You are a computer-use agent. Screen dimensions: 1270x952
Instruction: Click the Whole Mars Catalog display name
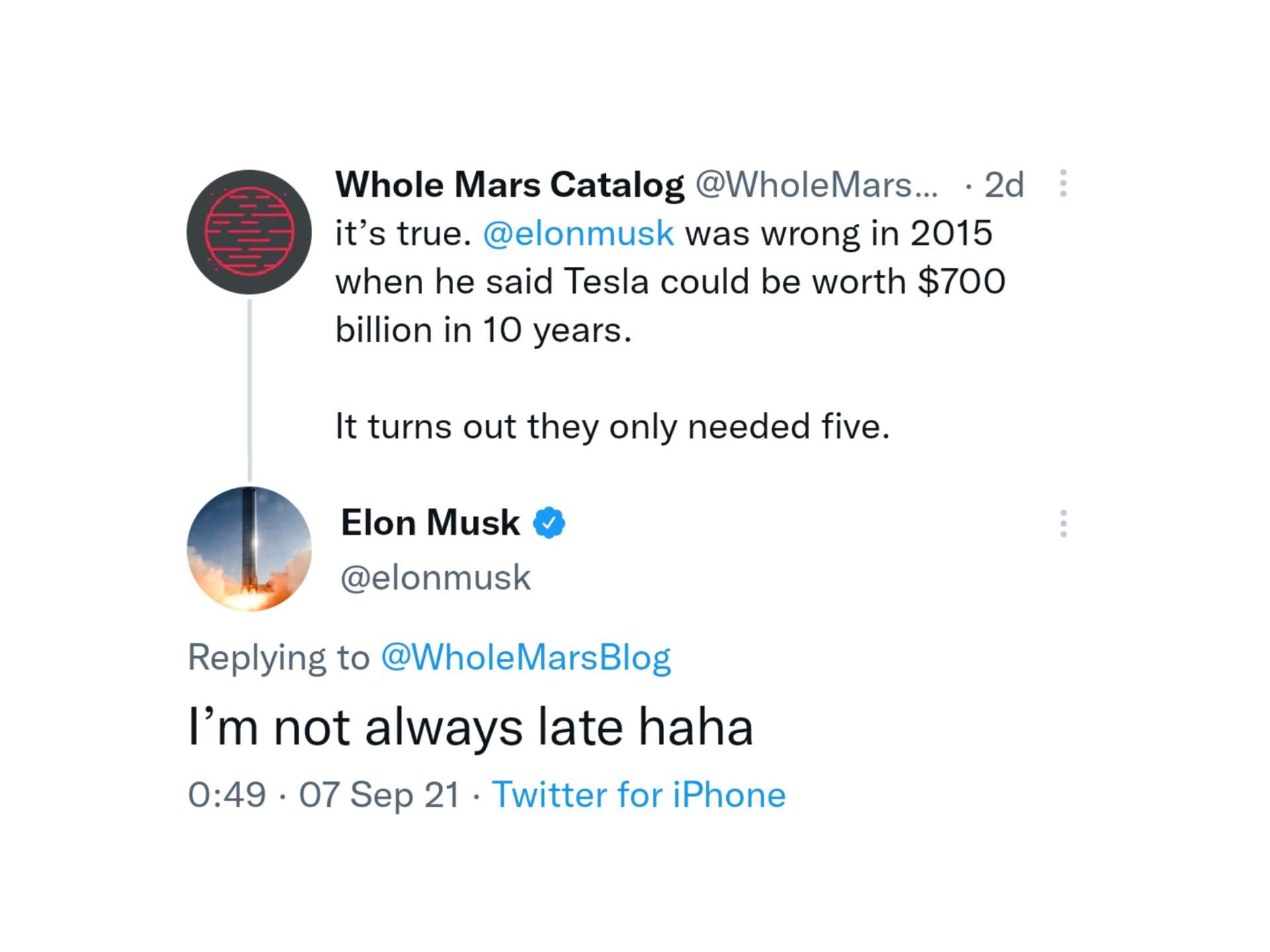[509, 184]
